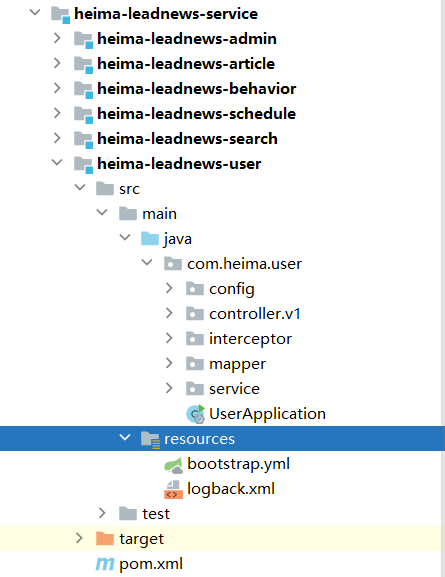Viewport: 445px width, 577px height.
Task: Select the highlighted resources row label
Action: 199,439
